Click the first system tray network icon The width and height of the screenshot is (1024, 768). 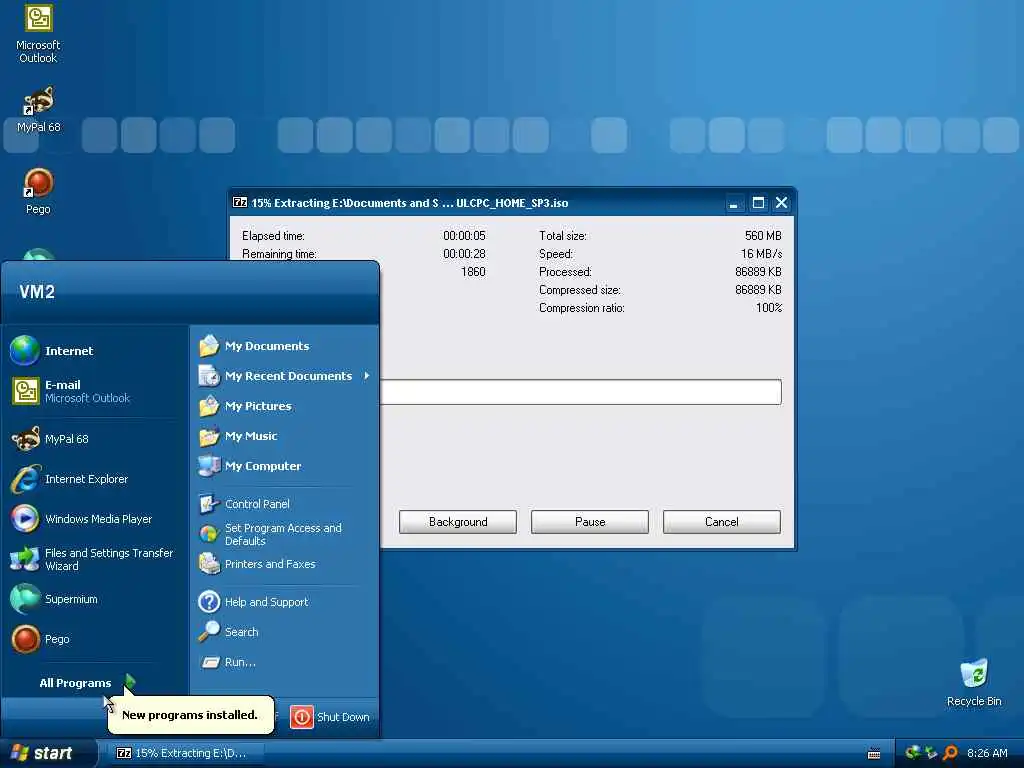click(913, 753)
